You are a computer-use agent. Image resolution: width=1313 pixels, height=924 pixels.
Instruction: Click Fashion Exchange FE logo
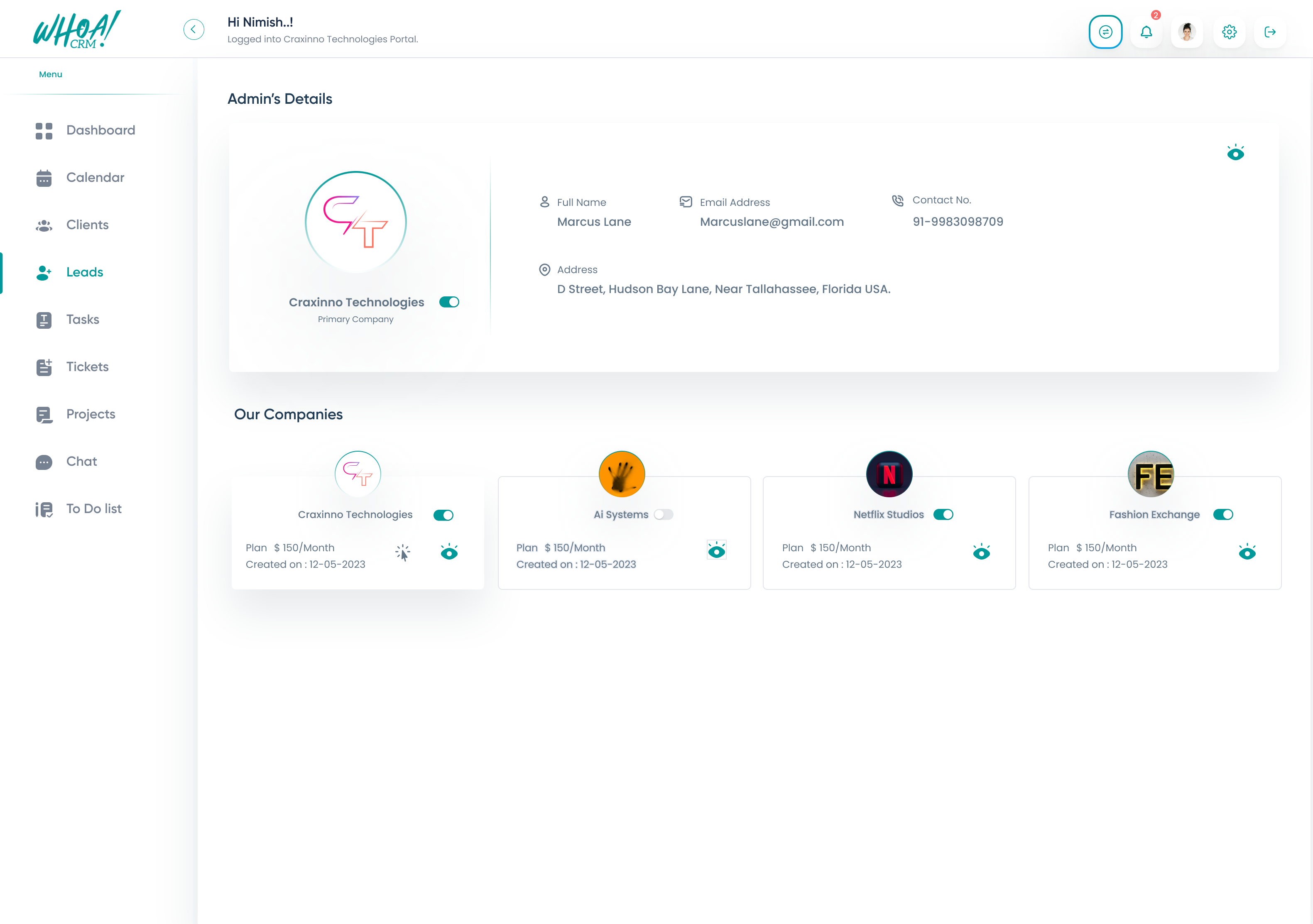point(1151,474)
